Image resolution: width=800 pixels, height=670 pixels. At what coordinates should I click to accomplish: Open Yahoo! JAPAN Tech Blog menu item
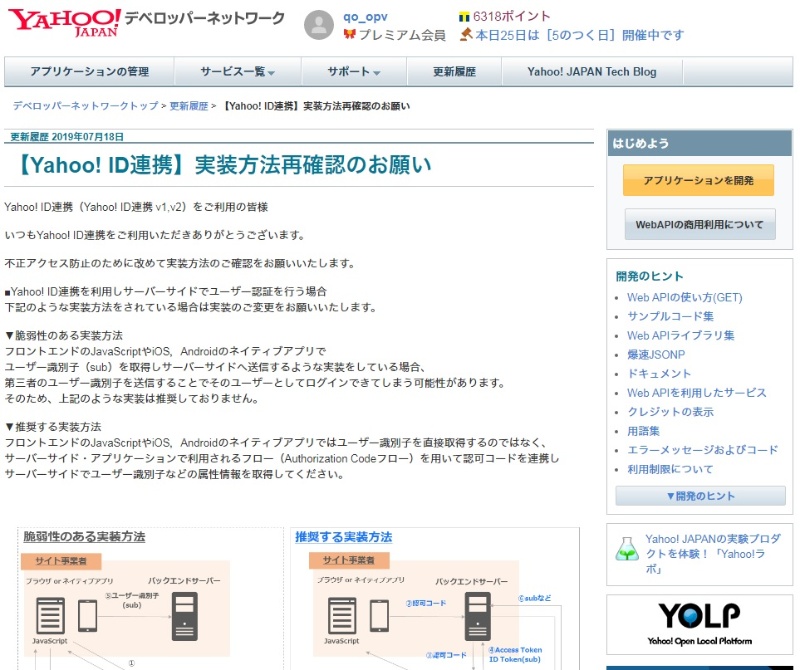(x=592, y=72)
